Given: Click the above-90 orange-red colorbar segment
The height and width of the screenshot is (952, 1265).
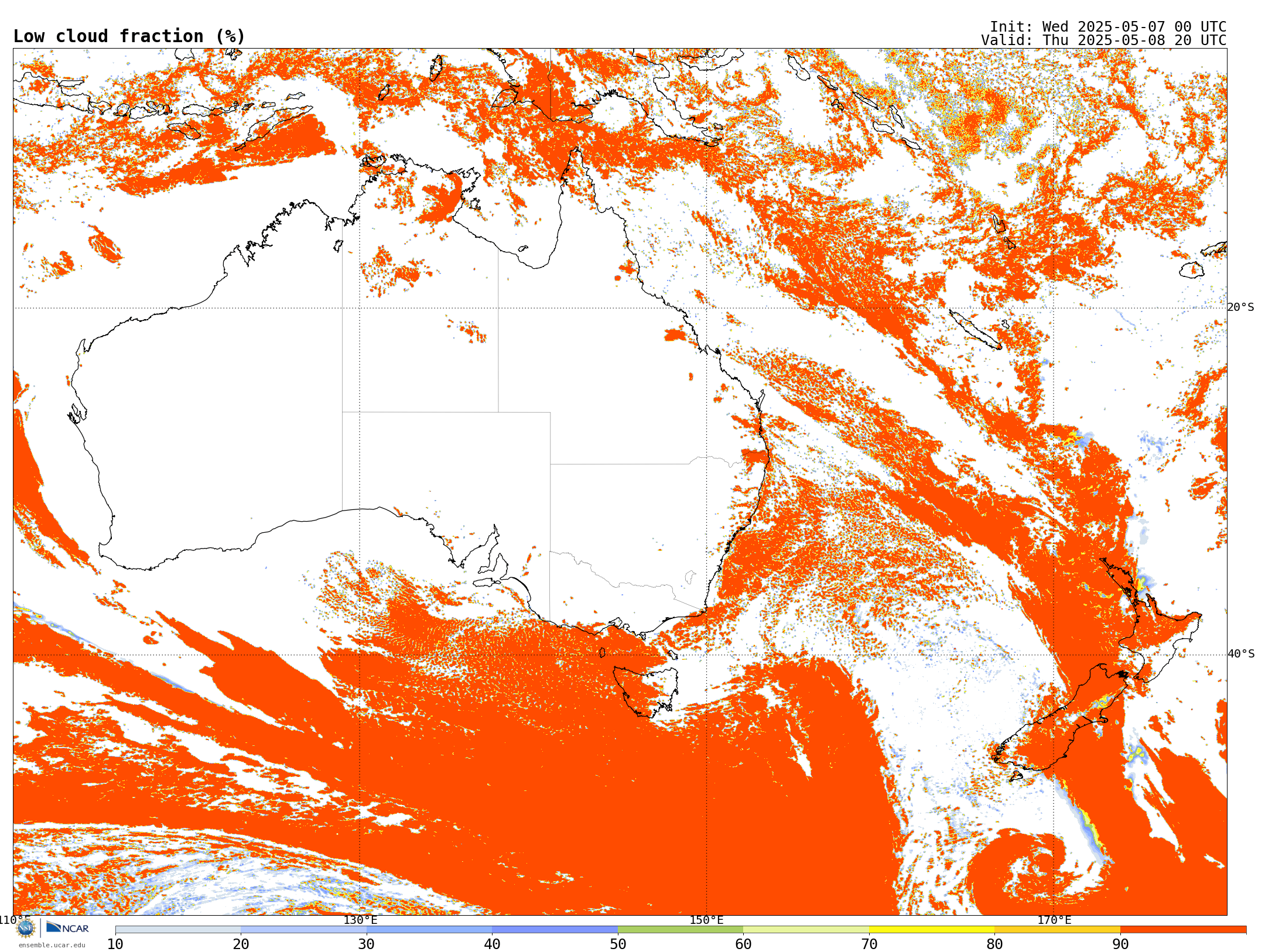Looking at the screenshot, I should 1183,930.
